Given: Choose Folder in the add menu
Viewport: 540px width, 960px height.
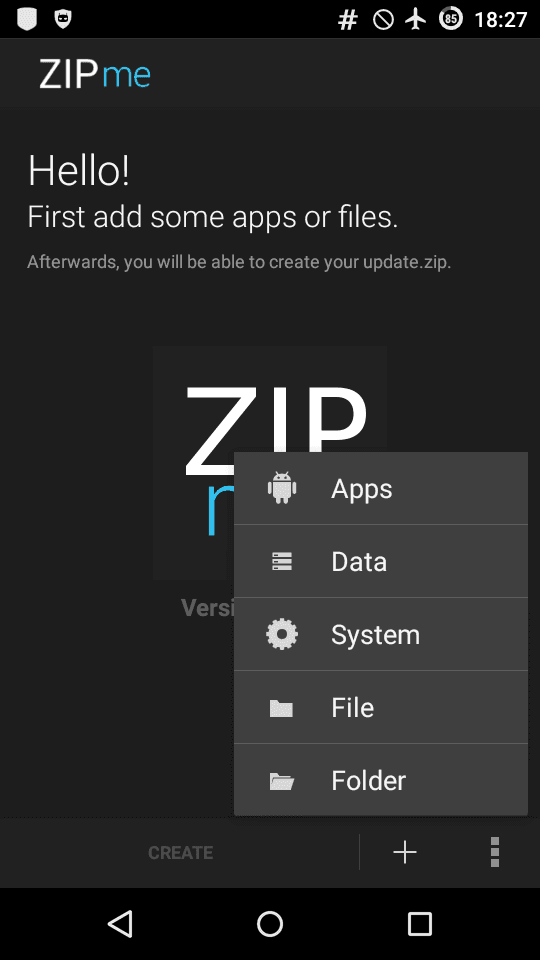Looking at the screenshot, I should (x=381, y=780).
